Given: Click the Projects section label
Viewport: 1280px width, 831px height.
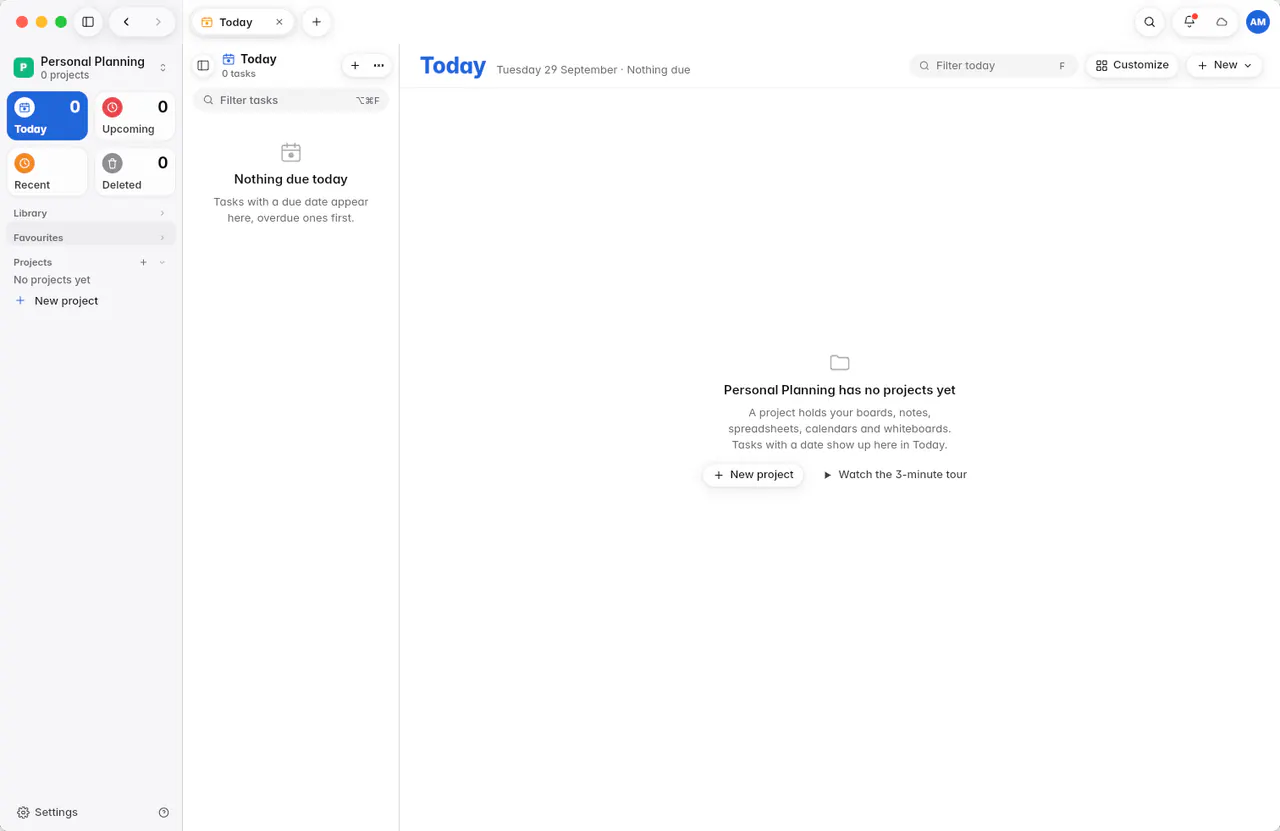Looking at the screenshot, I should [x=33, y=262].
